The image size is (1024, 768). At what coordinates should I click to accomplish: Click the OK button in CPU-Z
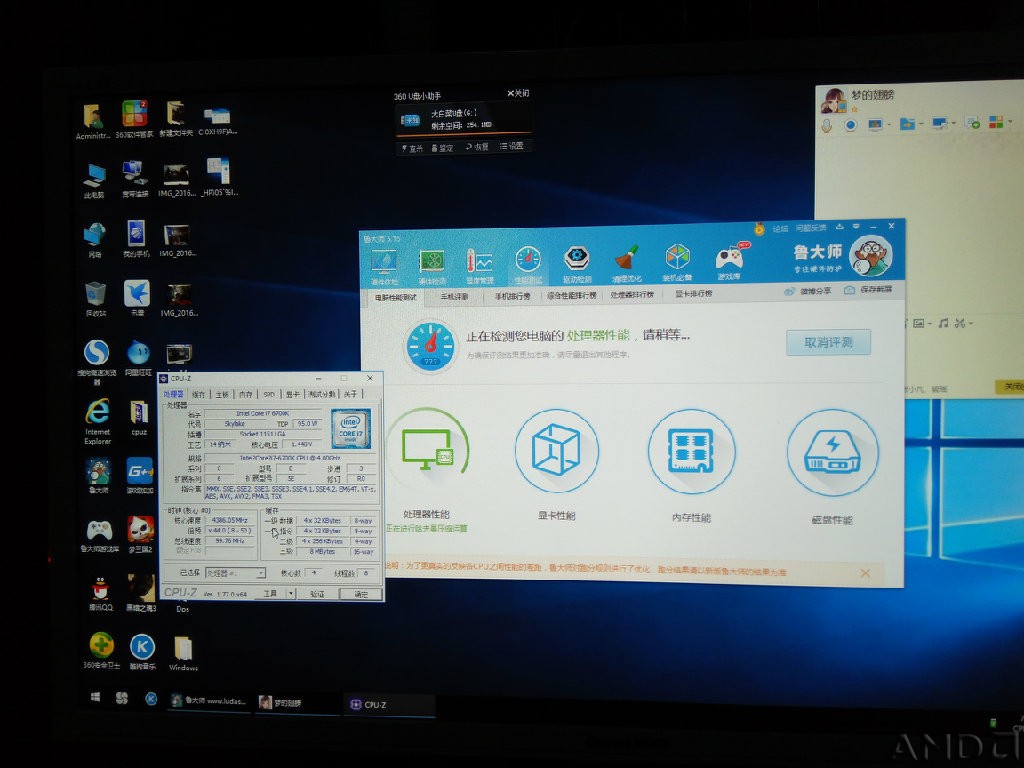click(361, 594)
